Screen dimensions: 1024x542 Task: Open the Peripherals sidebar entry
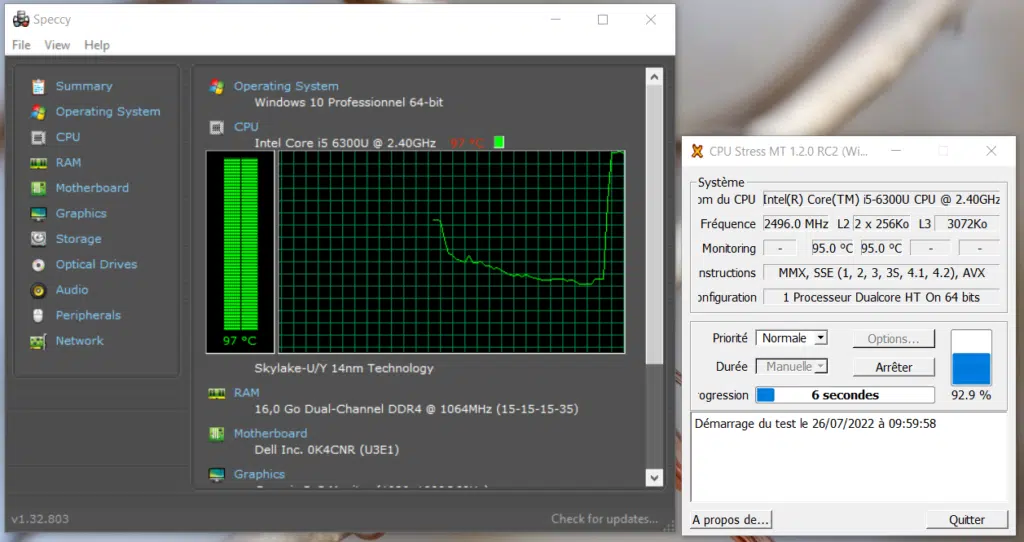(88, 315)
